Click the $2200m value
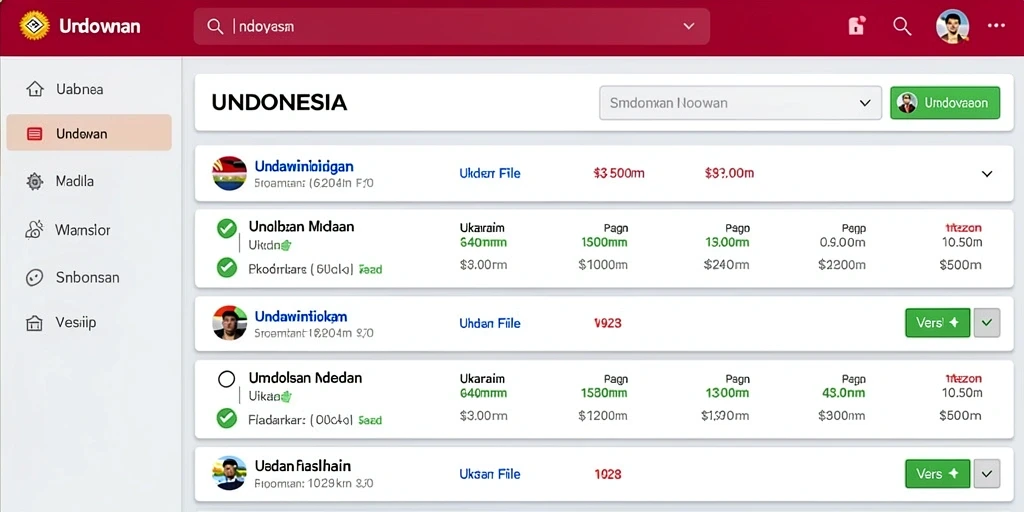Viewport: 1024px width, 512px height. 842,265
